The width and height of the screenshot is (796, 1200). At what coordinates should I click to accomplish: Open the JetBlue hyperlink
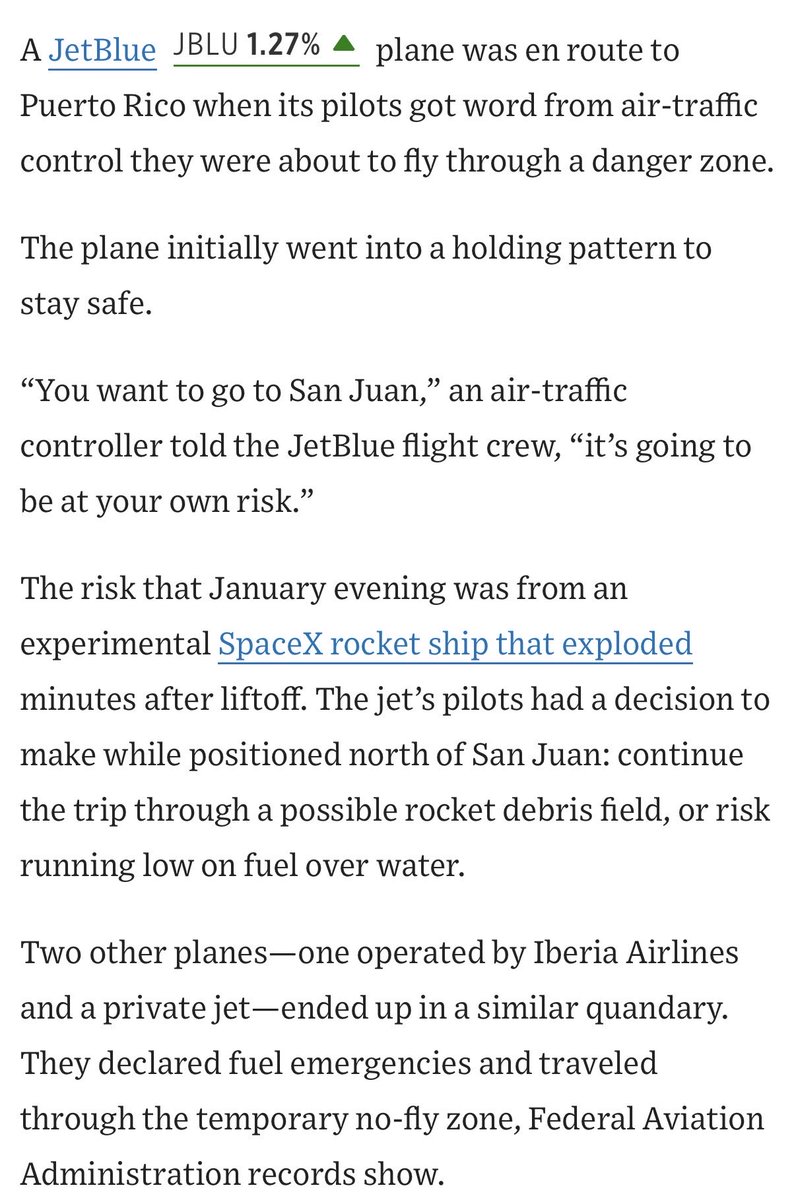click(102, 51)
